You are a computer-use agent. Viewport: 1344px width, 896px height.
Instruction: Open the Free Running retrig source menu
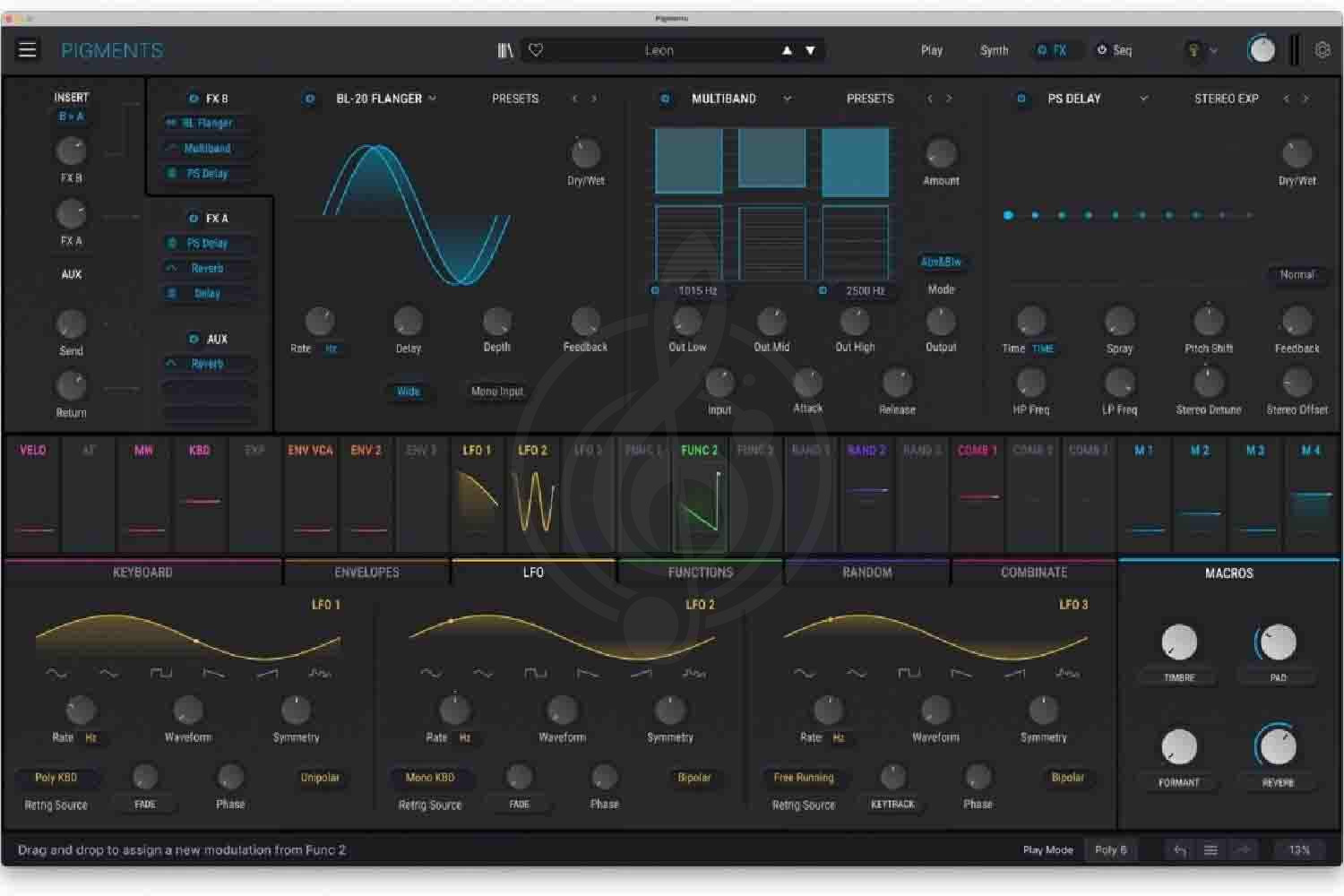click(x=804, y=778)
